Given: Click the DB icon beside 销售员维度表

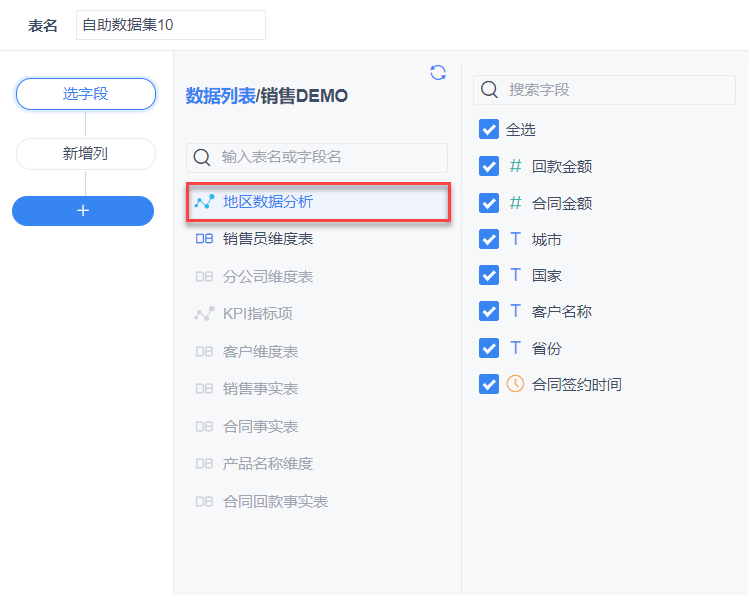Looking at the screenshot, I should click(204, 239).
